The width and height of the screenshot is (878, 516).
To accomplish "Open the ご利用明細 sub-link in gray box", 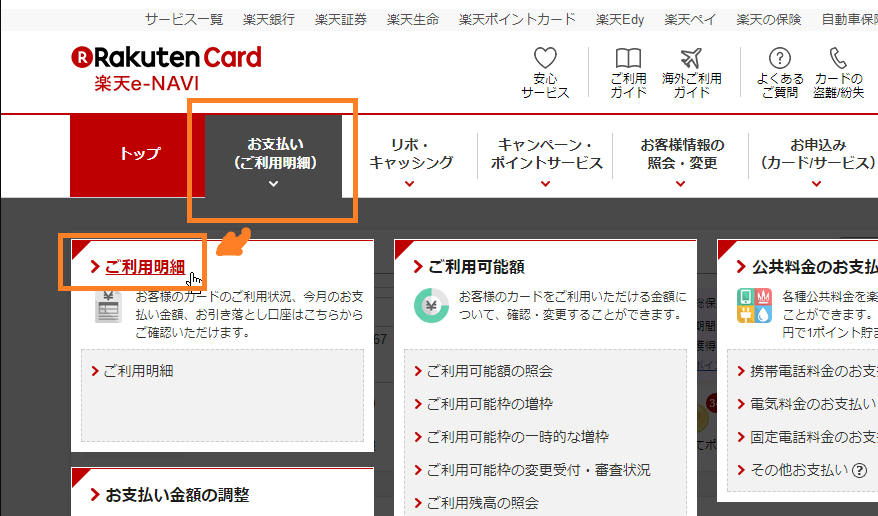I will (x=138, y=371).
